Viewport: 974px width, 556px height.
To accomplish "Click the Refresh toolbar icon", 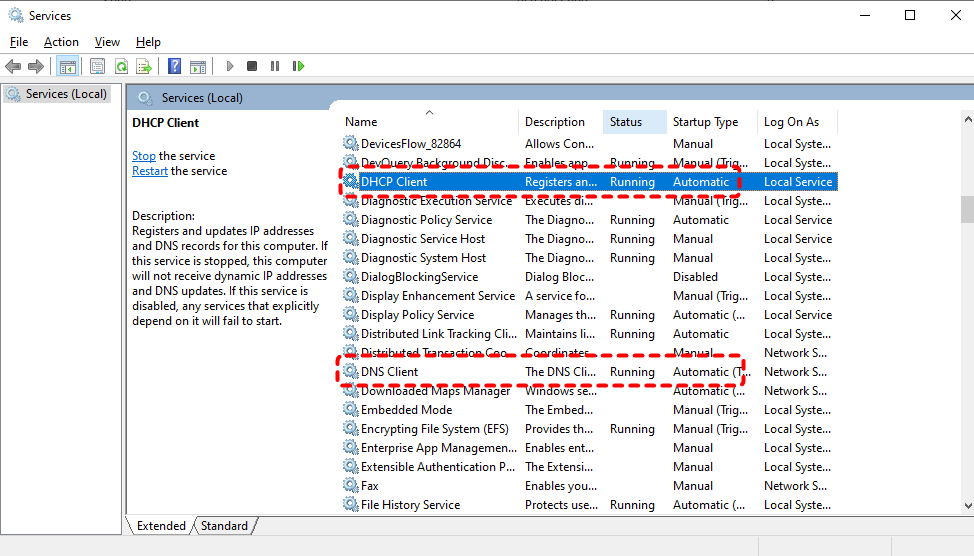I will (121, 66).
